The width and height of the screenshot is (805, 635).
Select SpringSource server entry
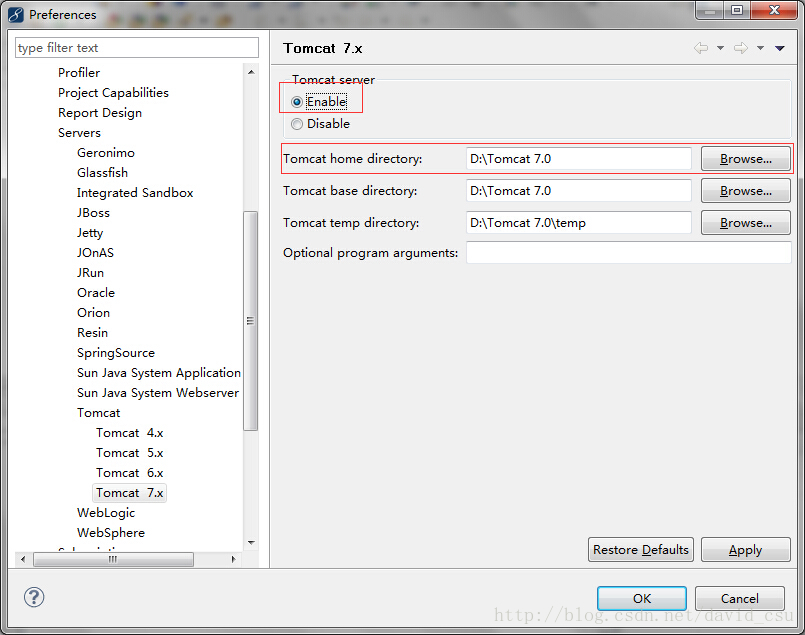(116, 353)
